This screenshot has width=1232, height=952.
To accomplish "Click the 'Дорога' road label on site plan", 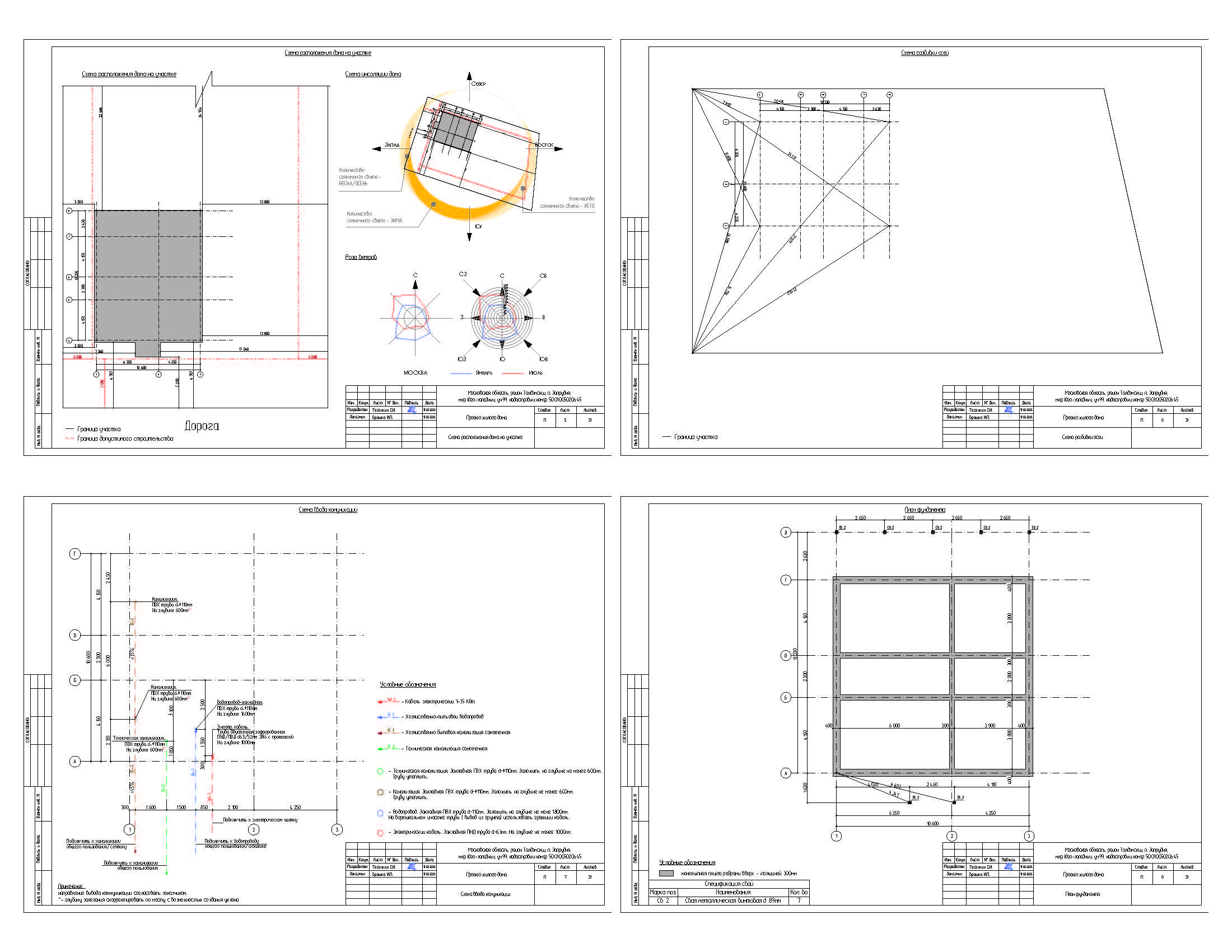I will click(202, 426).
